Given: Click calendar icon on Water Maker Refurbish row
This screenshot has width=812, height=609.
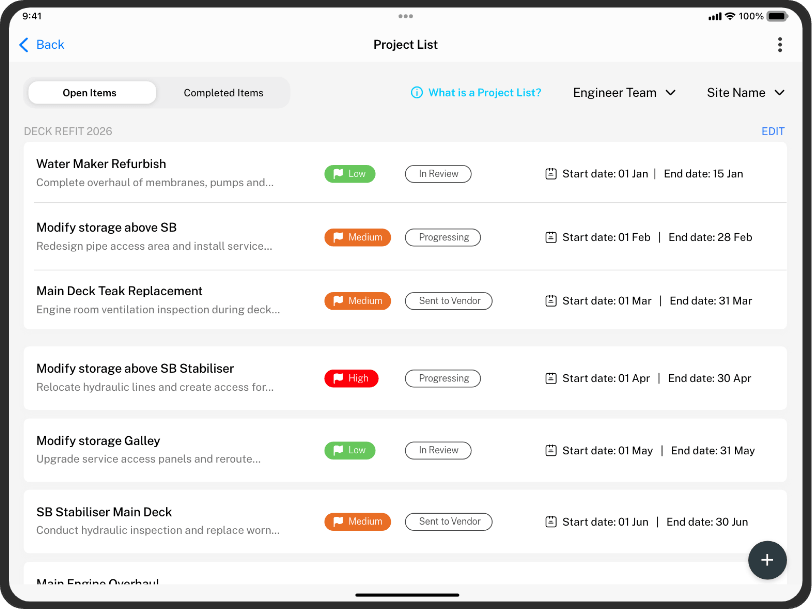Looking at the screenshot, I should [551, 174].
